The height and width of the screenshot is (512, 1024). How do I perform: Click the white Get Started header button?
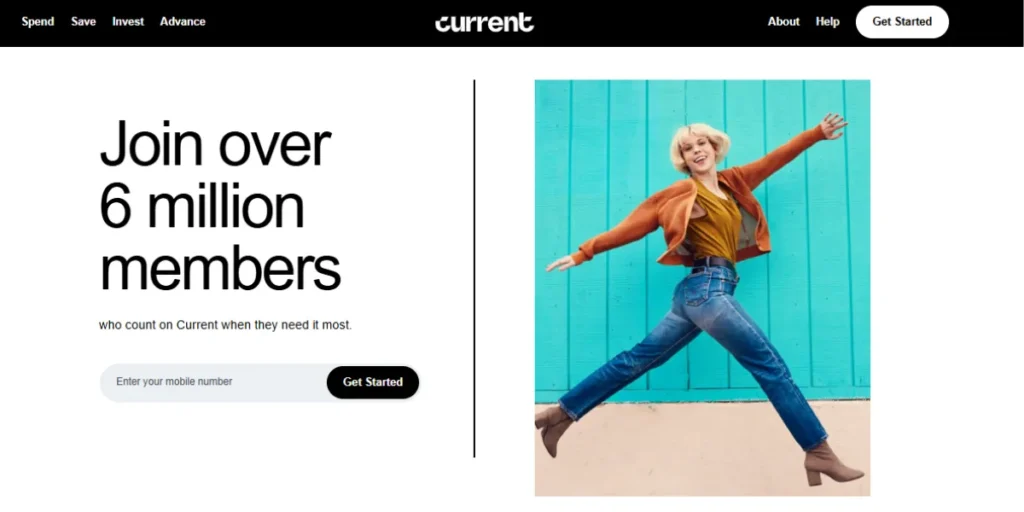[902, 22]
